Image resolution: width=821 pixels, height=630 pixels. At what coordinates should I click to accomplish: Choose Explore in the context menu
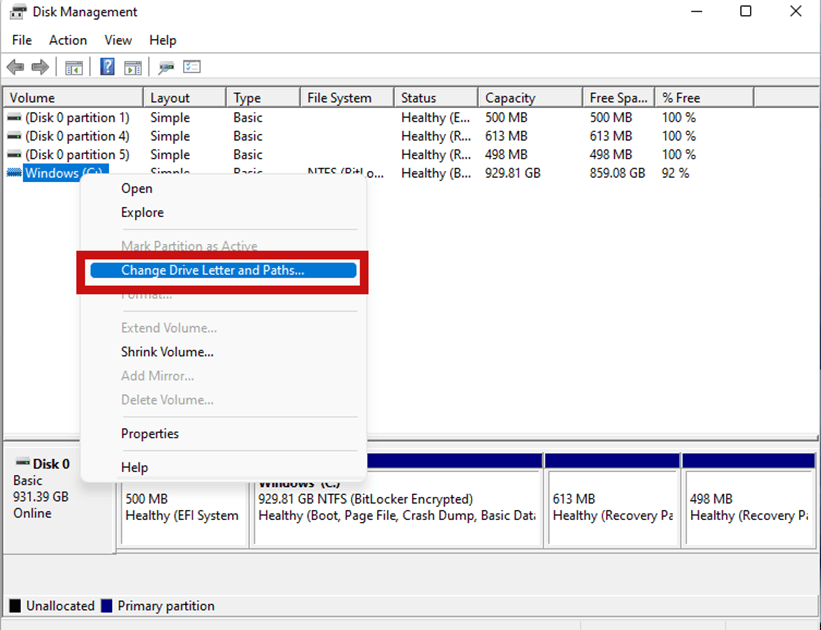[x=142, y=213]
